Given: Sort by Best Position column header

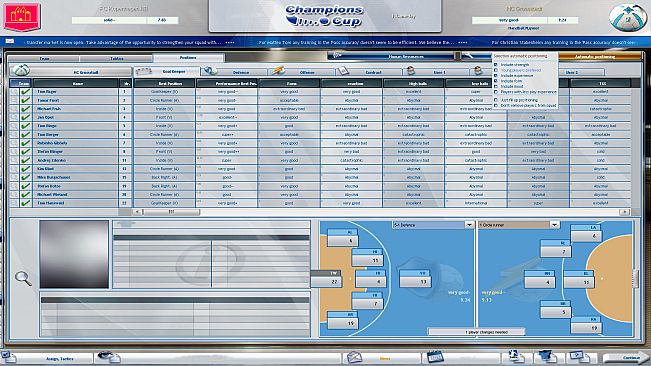Looking at the screenshot, I should click(164, 83).
